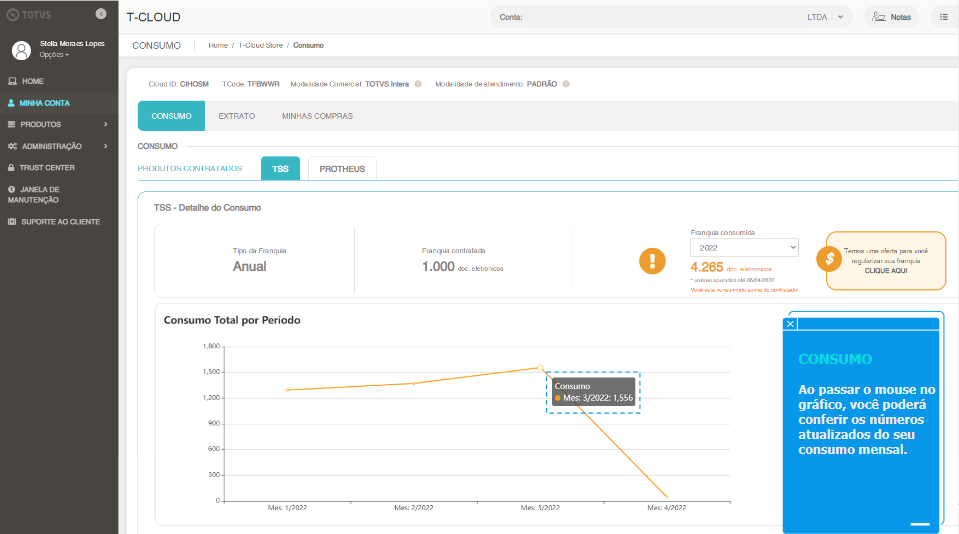
Task: Click Consumo Total por Período heading
Action: click(x=232, y=320)
